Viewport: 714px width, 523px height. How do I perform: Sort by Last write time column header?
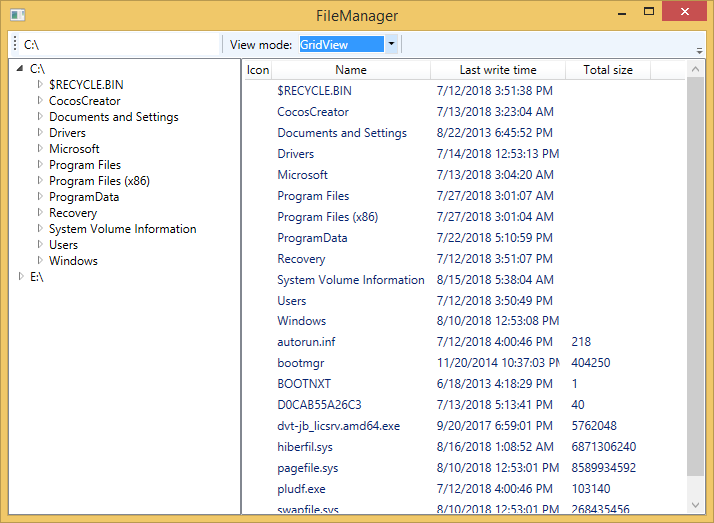pyautogui.click(x=498, y=70)
